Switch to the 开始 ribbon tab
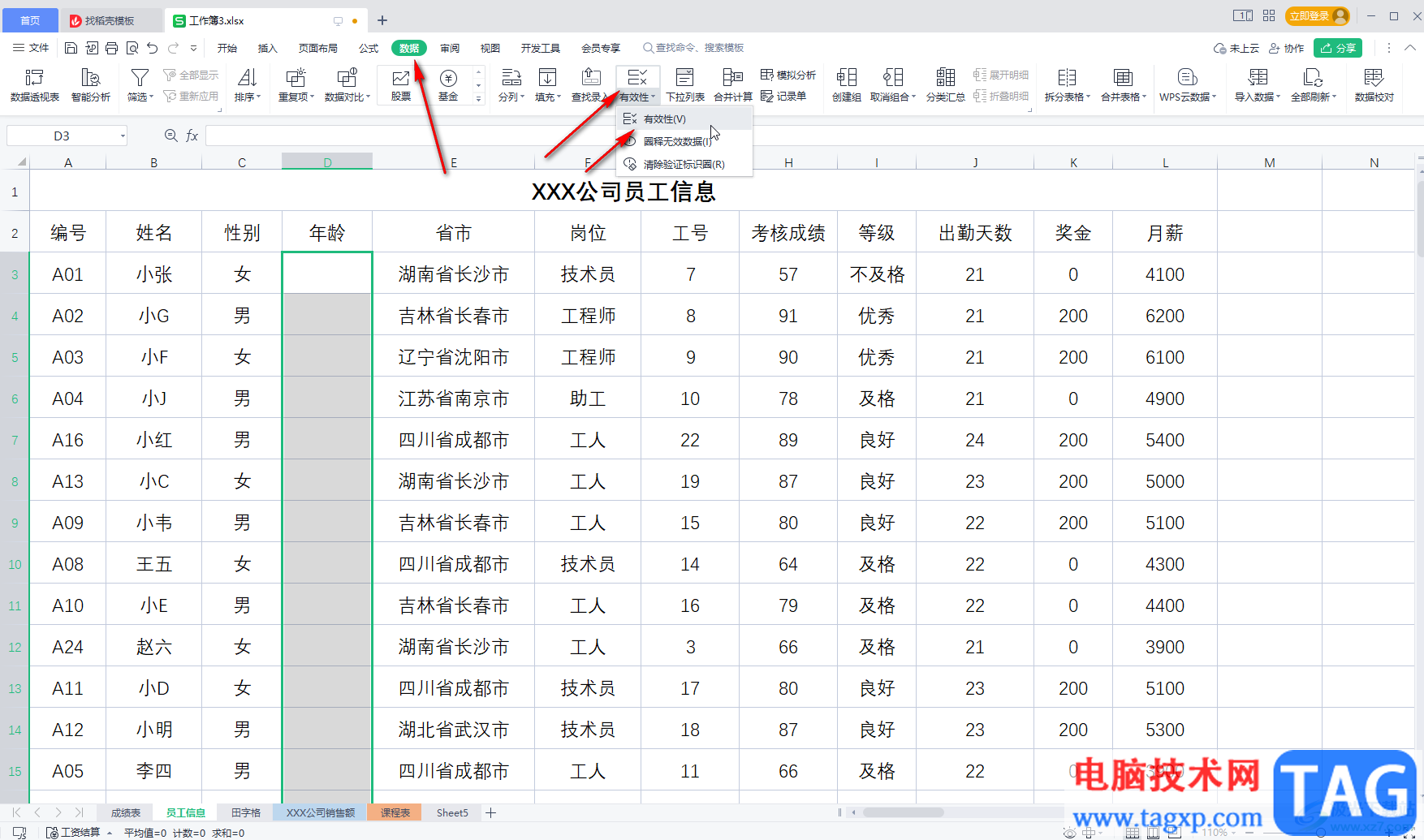Image resolution: width=1424 pixels, height=840 pixels. pos(227,48)
